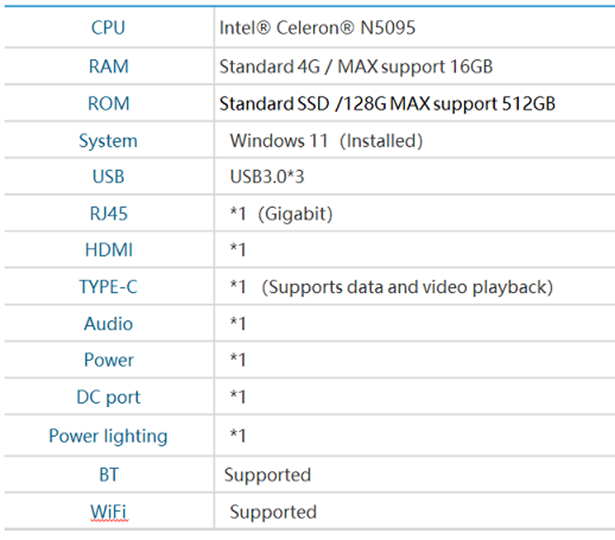Select the Intel Celeron N5095 text
Viewport: 615px width, 540px height.
[x=317, y=28]
